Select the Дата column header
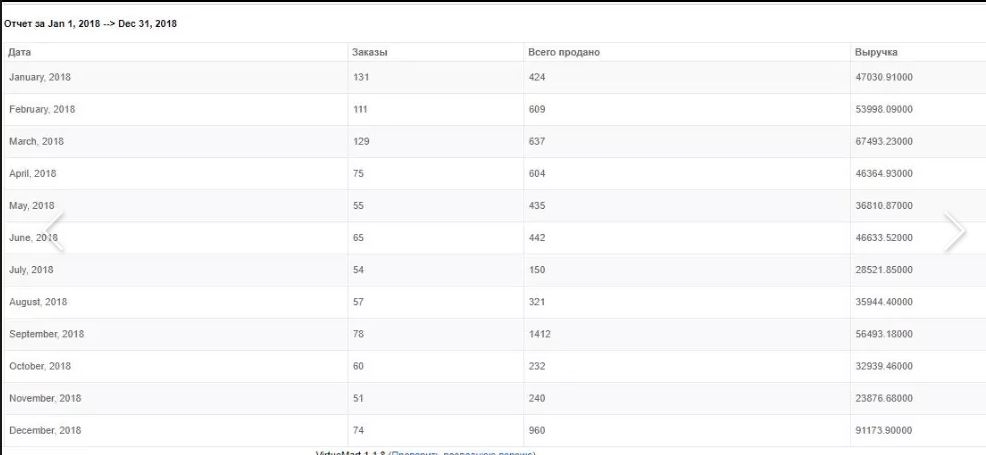The height and width of the screenshot is (455, 986). click(19, 52)
